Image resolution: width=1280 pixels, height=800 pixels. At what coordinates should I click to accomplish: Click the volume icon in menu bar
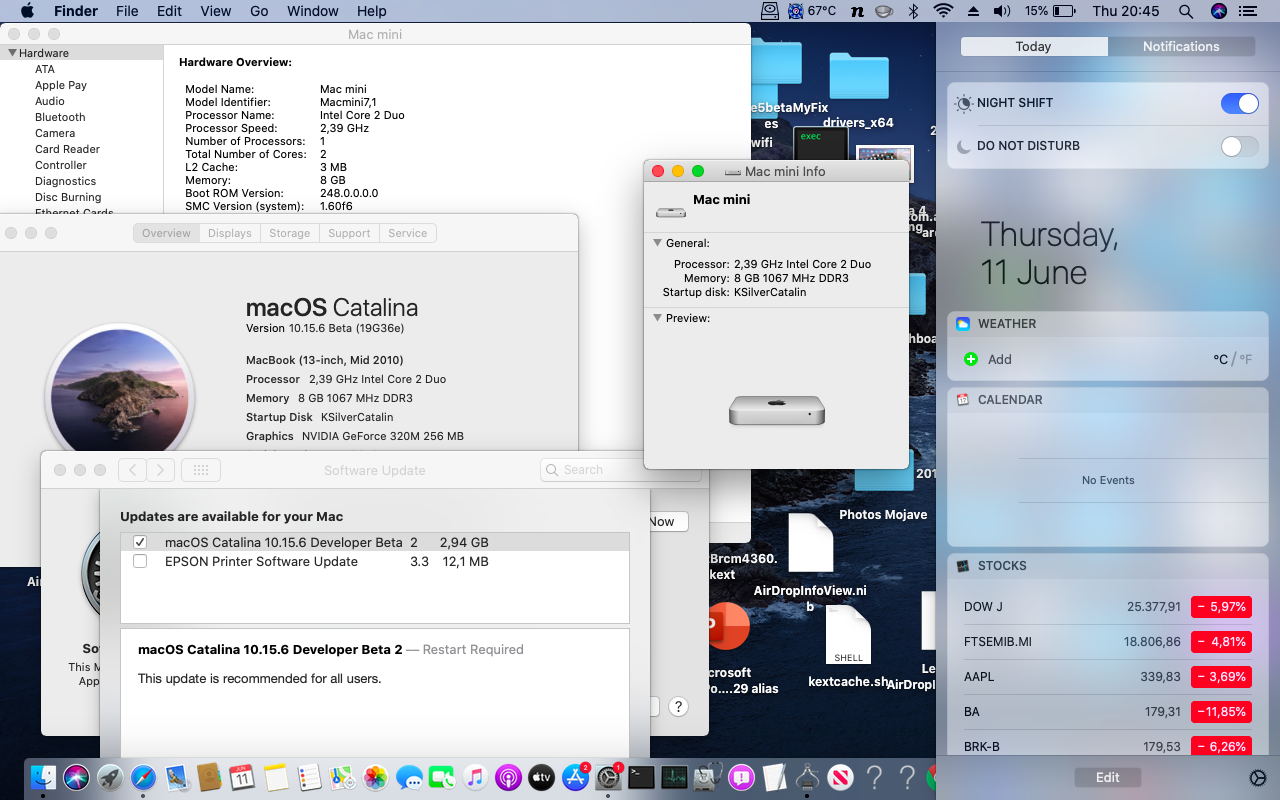point(1002,11)
